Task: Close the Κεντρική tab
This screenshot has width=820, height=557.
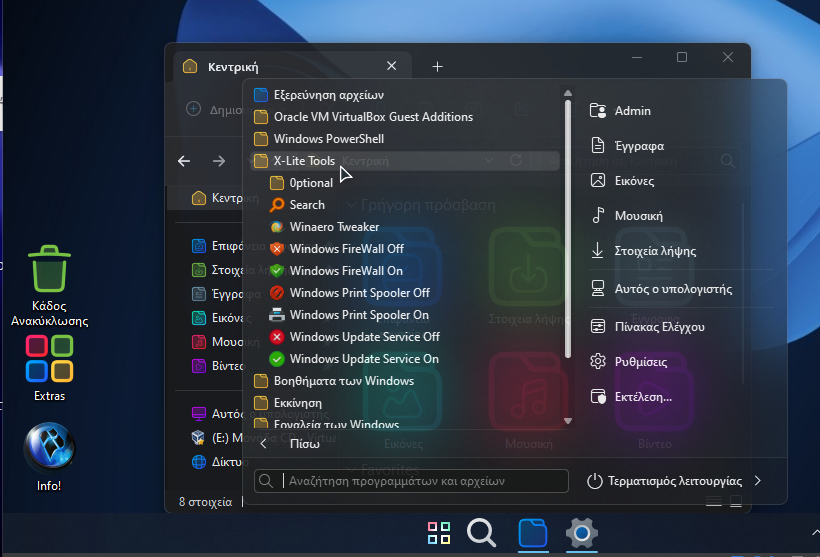Action: coord(391,66)
